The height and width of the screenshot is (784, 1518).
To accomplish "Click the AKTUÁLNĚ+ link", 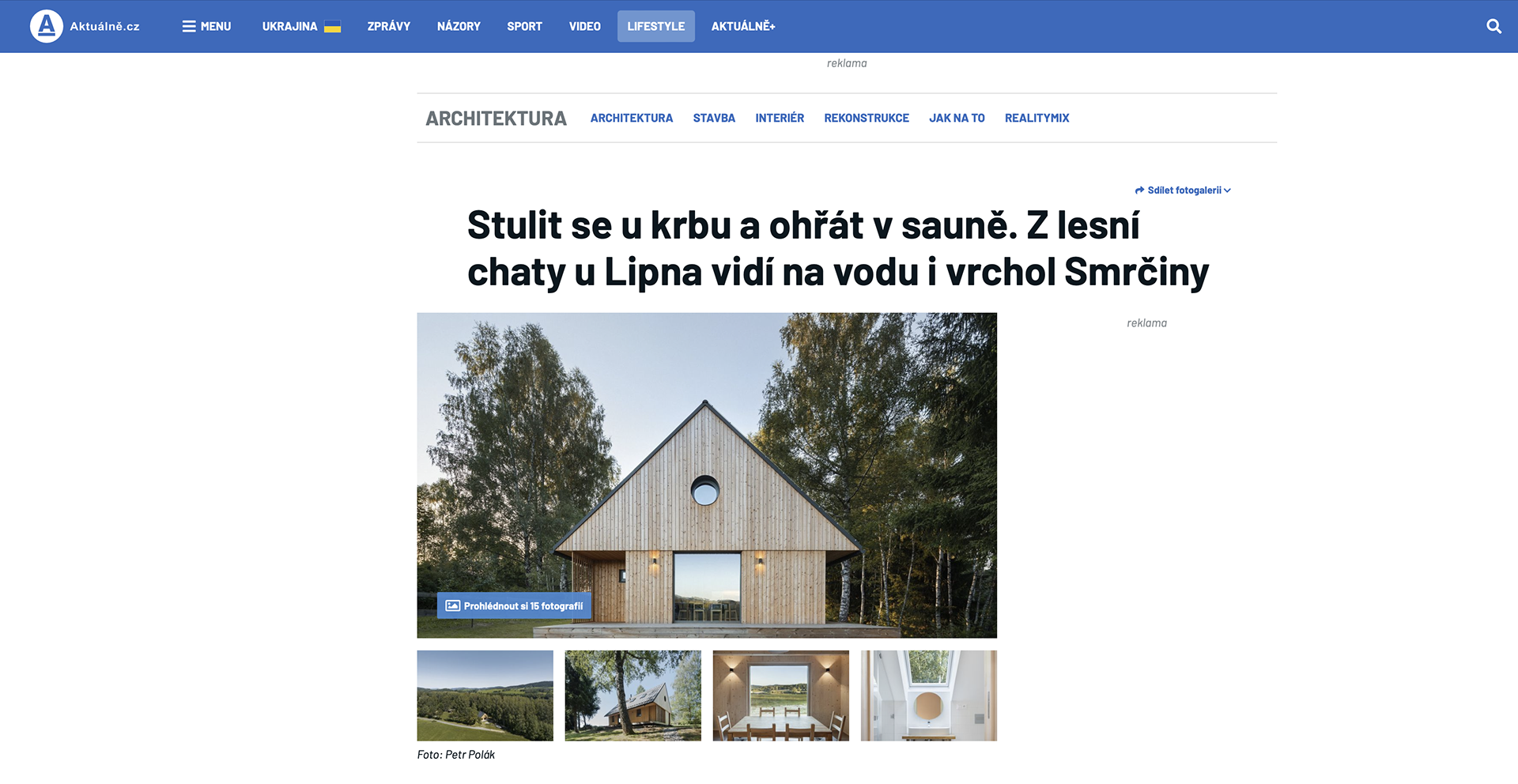I will 743,26.
